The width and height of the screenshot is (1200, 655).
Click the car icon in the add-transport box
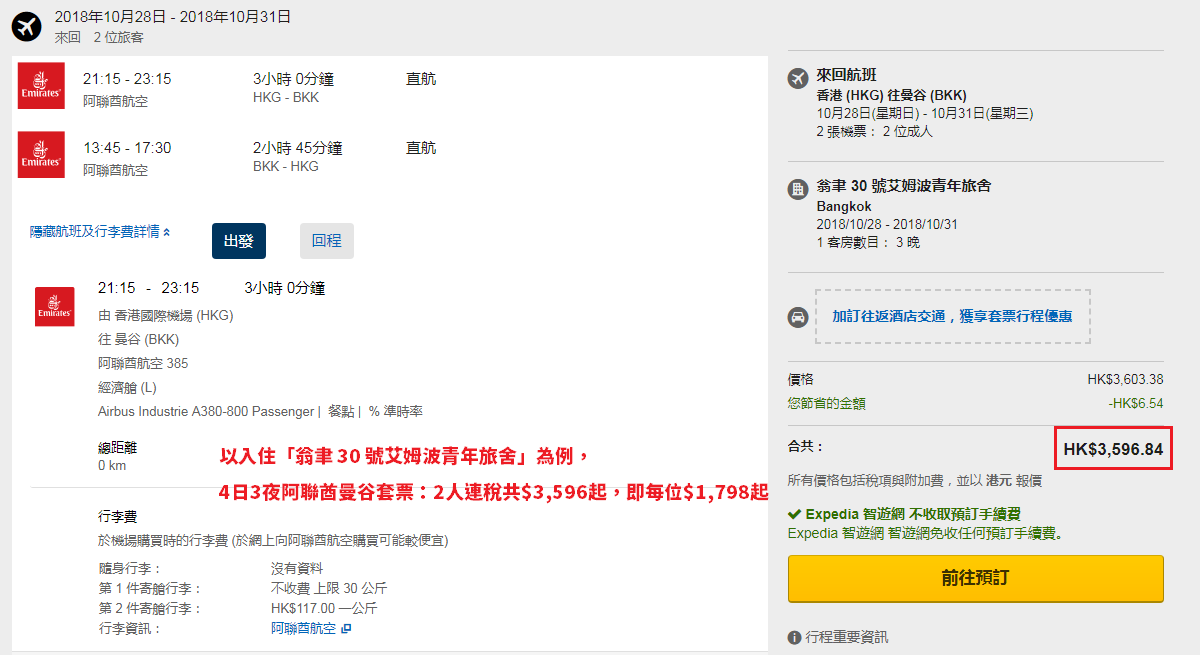pyautogui.click(x=798, y=316)
